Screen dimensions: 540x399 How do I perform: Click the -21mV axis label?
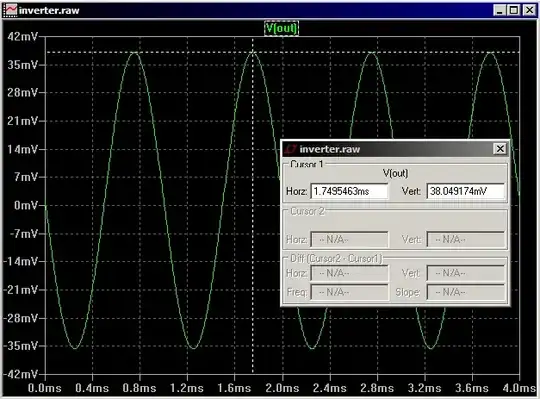[20, 290]
